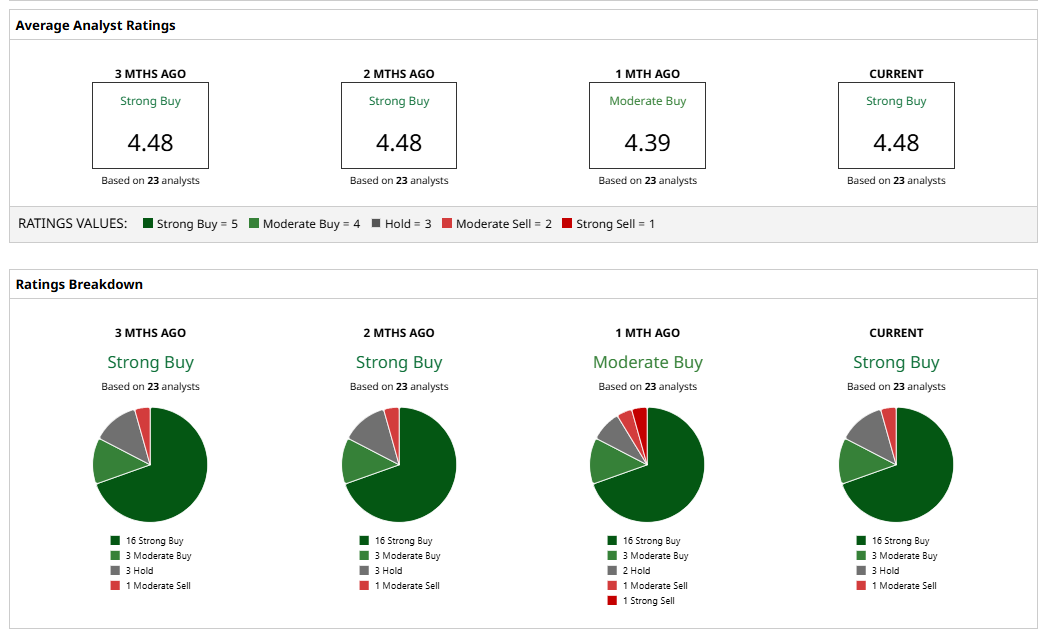Click 3 Hold legend text under the CURRENT pie
Screen dimensions: 1053x642
coord(886,571)
